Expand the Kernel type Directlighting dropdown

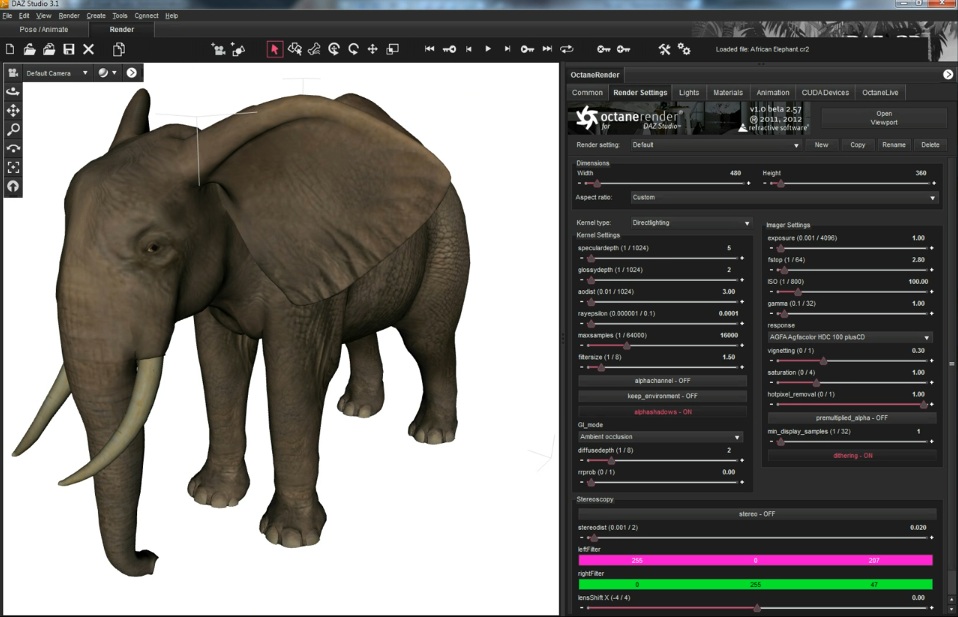pyautogui.click(x=690, y=223)
